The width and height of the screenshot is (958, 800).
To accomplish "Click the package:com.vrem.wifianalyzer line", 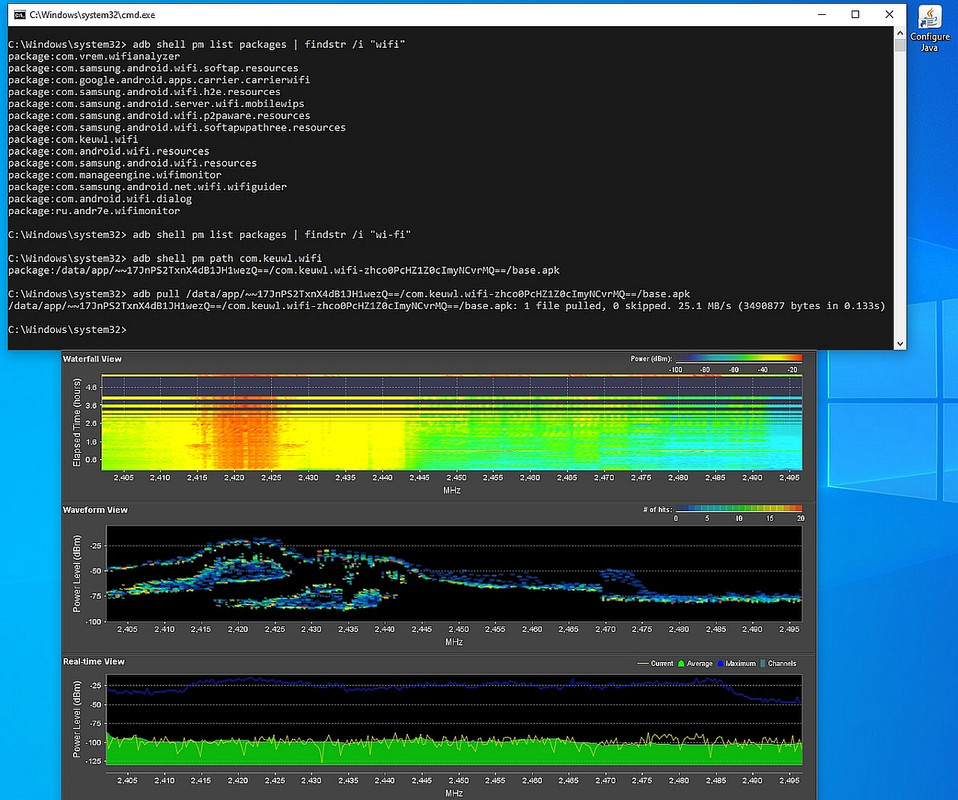I will tap(94, 56).
